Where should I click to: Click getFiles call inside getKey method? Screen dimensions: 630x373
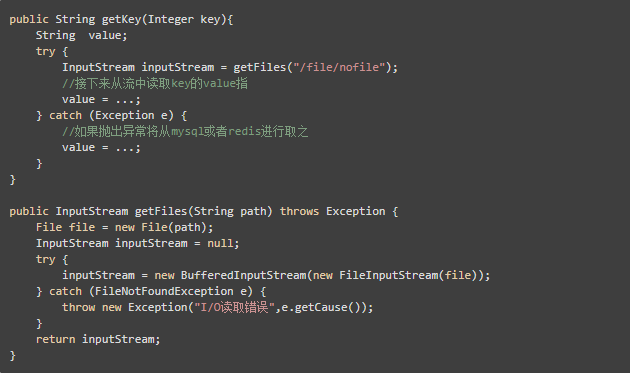[260, 67]
